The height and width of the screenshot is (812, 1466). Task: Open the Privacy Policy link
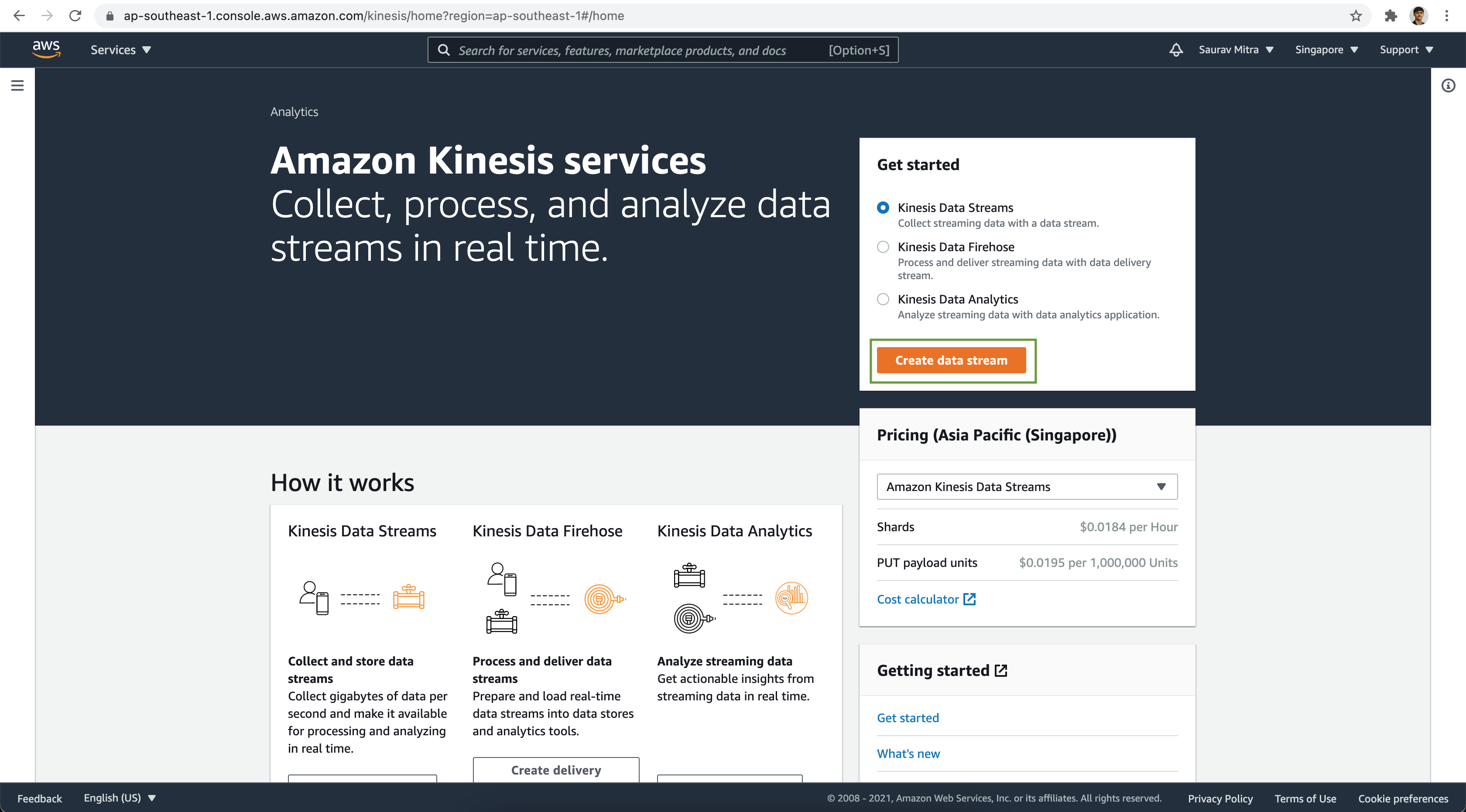1220,798
